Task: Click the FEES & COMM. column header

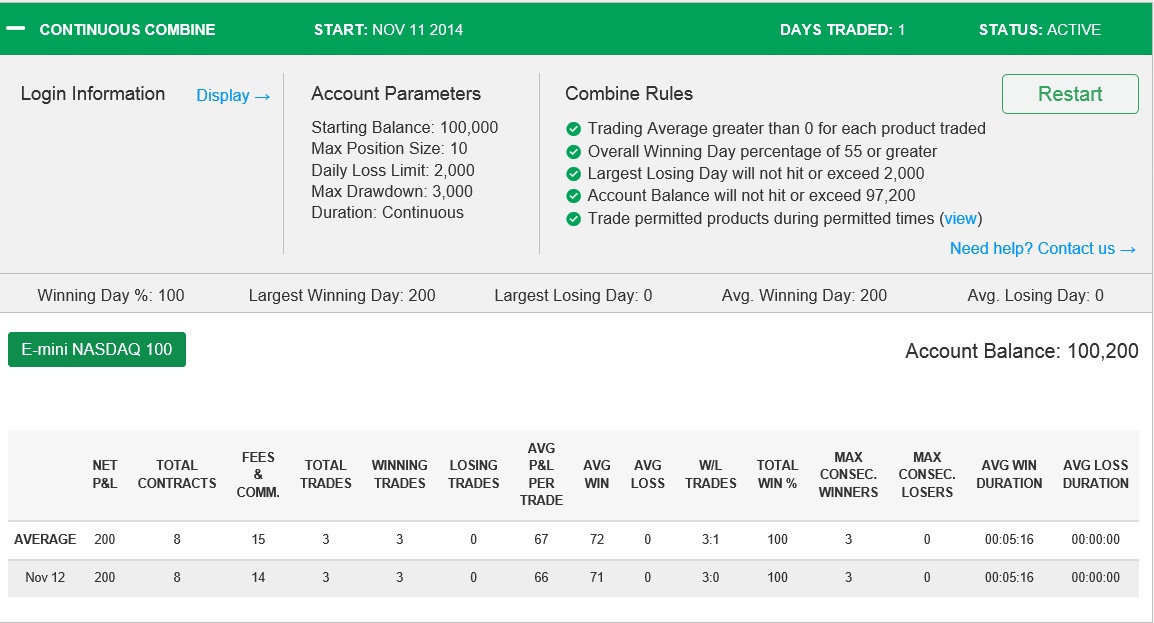Action: (x=258, y=474)
